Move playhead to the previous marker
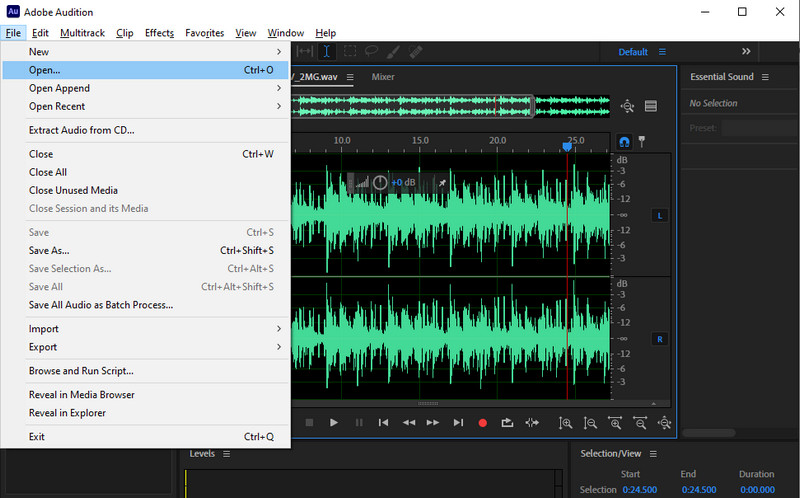 (x=383, y=423)
